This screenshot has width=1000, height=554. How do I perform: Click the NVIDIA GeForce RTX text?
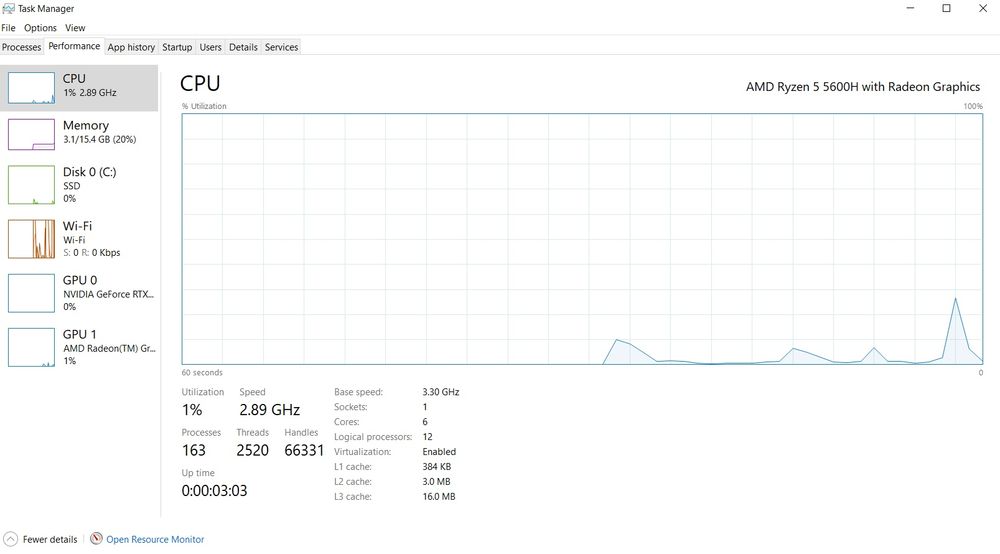pos(108,295)
